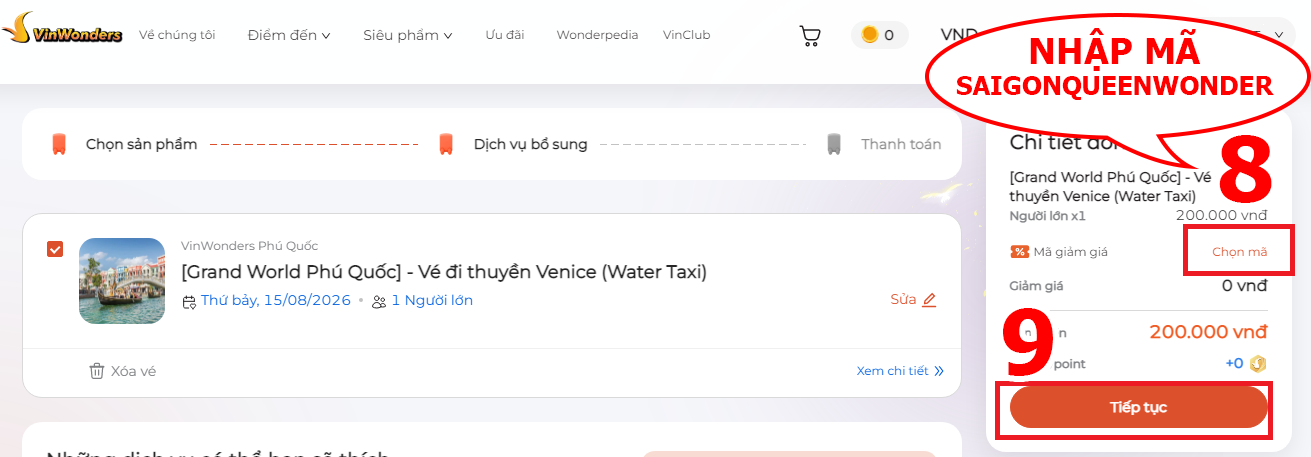This screenshot has height=457, width=1311.
Task: Click the edit pencil icon beside Sửa
Action: [929, 300]
